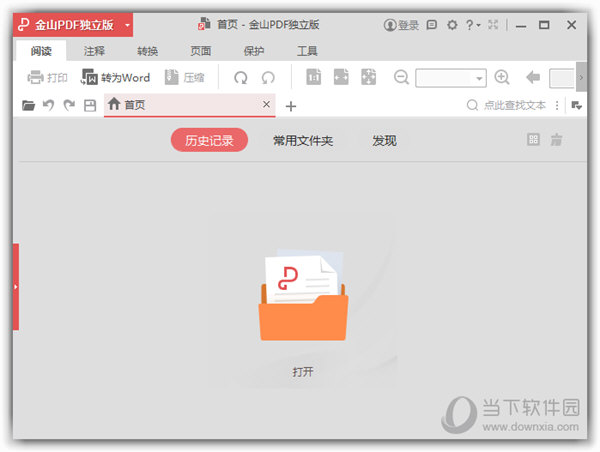Click the previous page arrow icon
Viewport: 600px width, 452px height.
pos(533,77)
